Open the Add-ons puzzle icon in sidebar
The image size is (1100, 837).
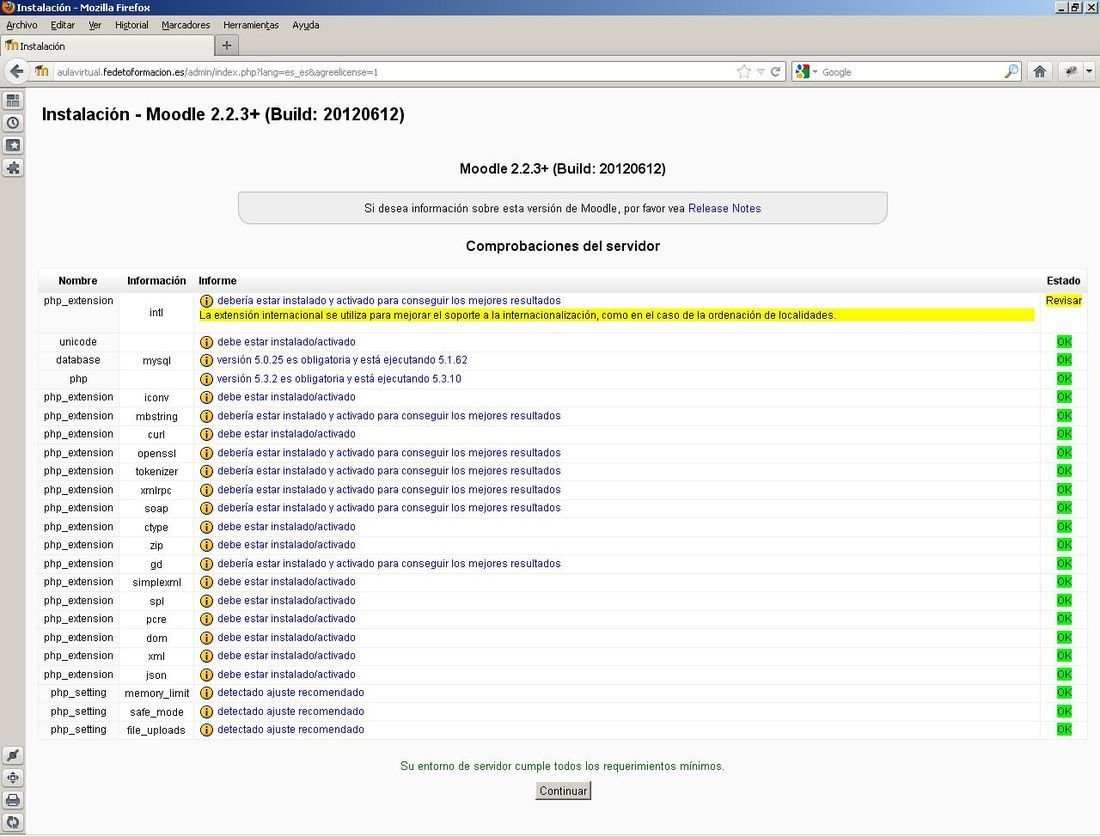(x=13, y=168)
